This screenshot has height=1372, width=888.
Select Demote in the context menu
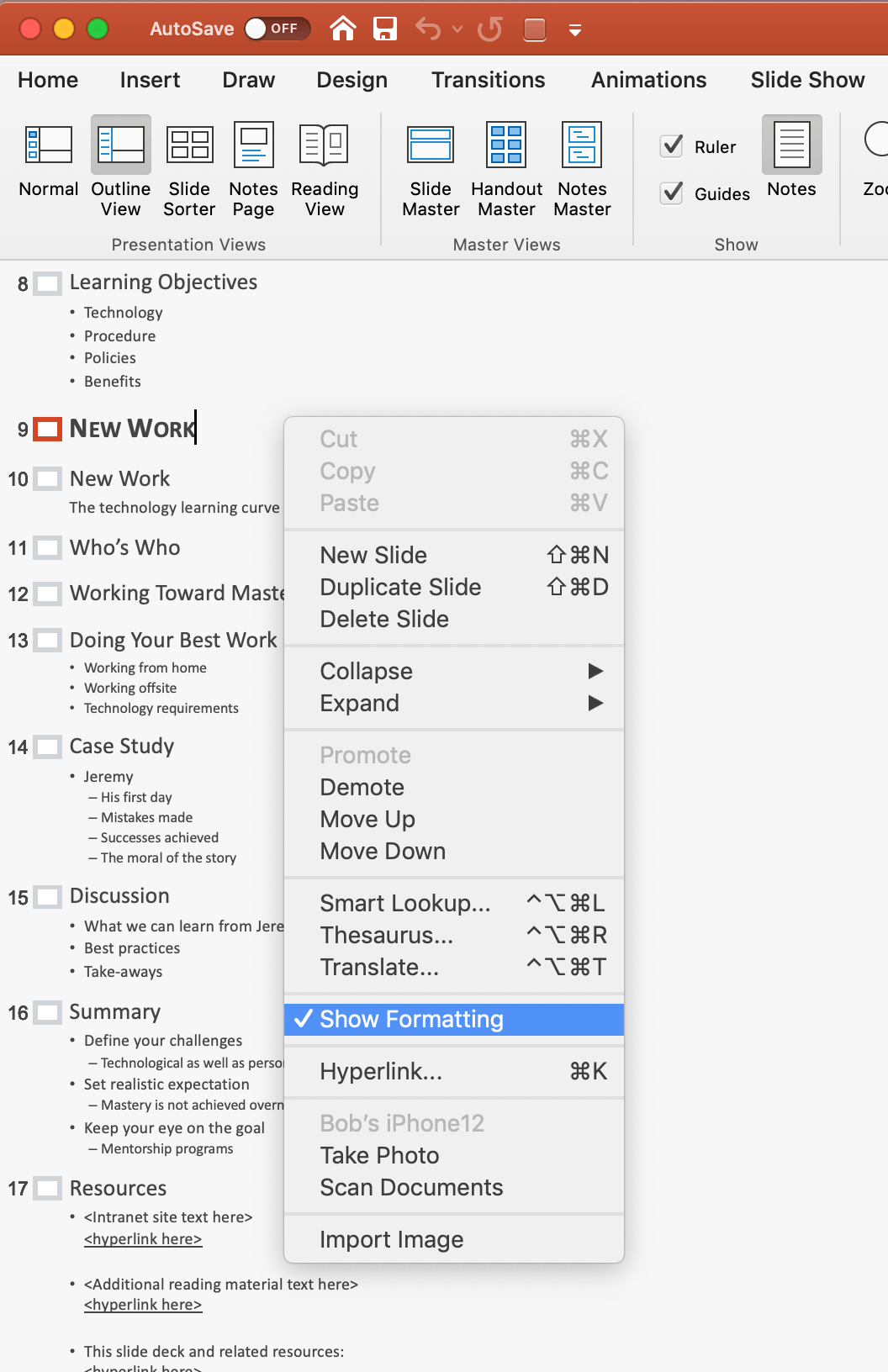(454, 787)
